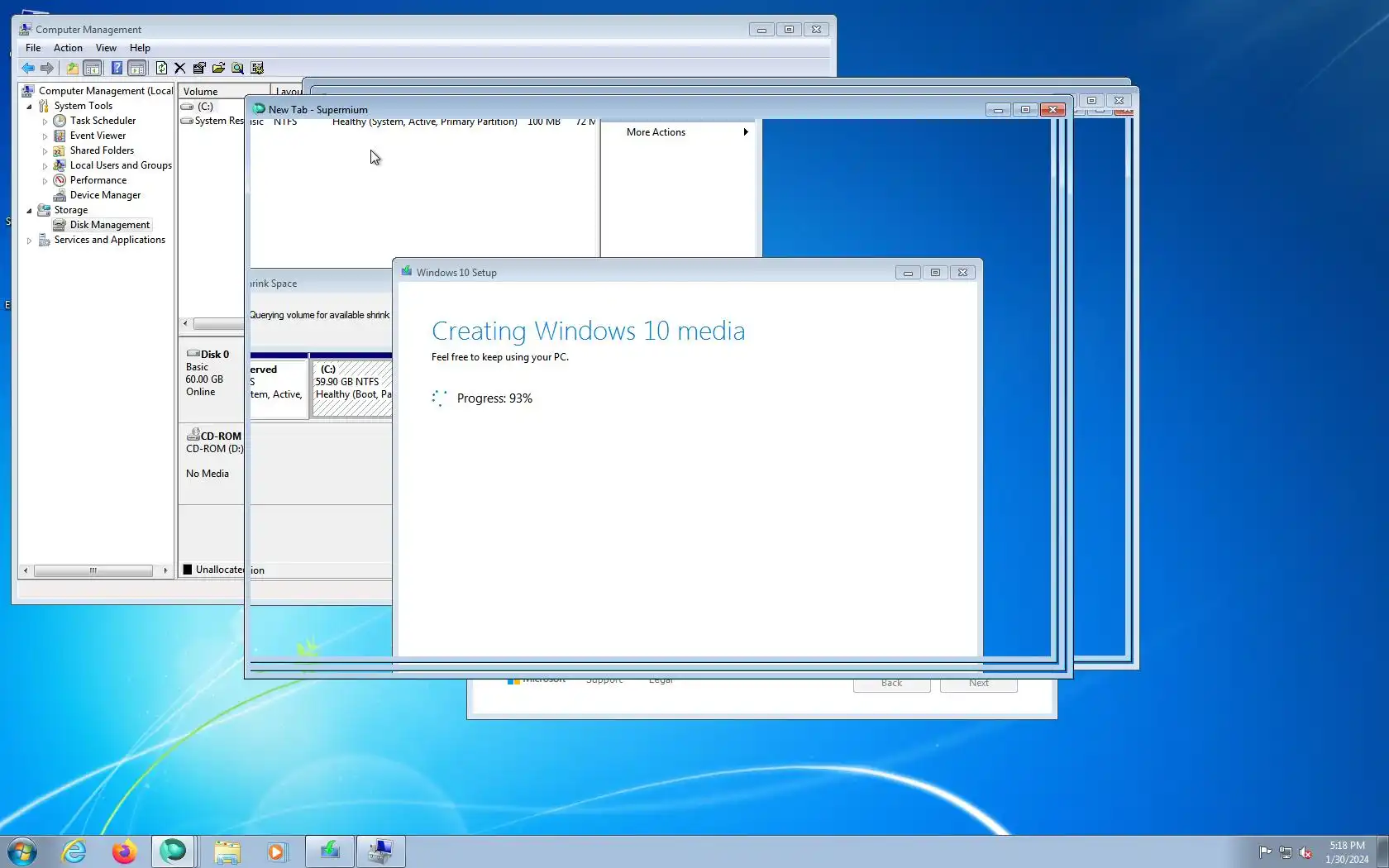Click the Properties toolbar icon
Screen dimensions: 1389x868
(x=199, y=68)
